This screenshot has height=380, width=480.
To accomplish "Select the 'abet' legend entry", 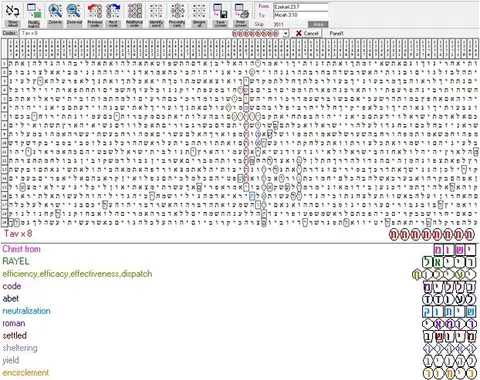I will tap(10, 298).
